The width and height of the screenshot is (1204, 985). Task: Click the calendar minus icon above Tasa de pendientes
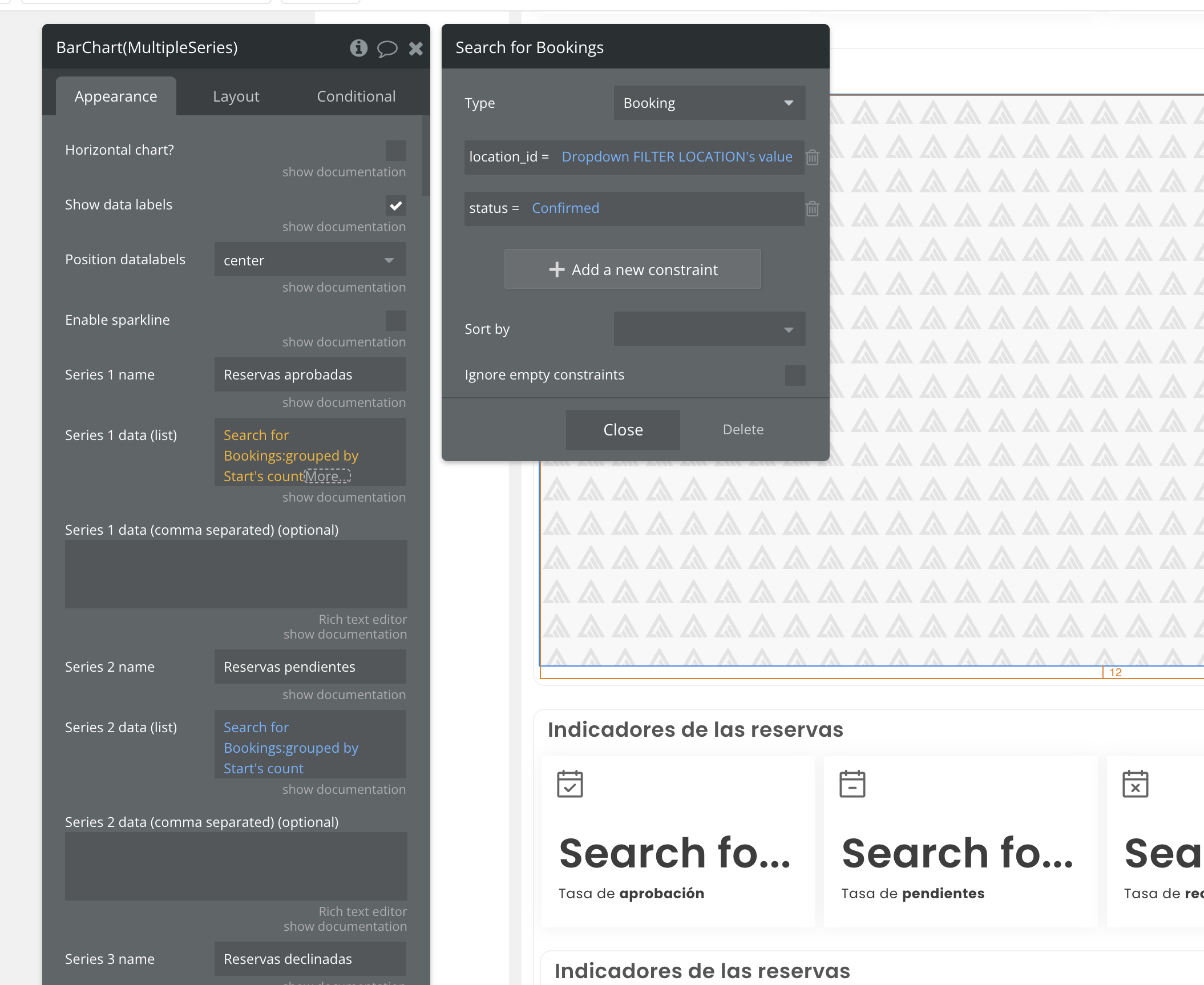(852, 784)
